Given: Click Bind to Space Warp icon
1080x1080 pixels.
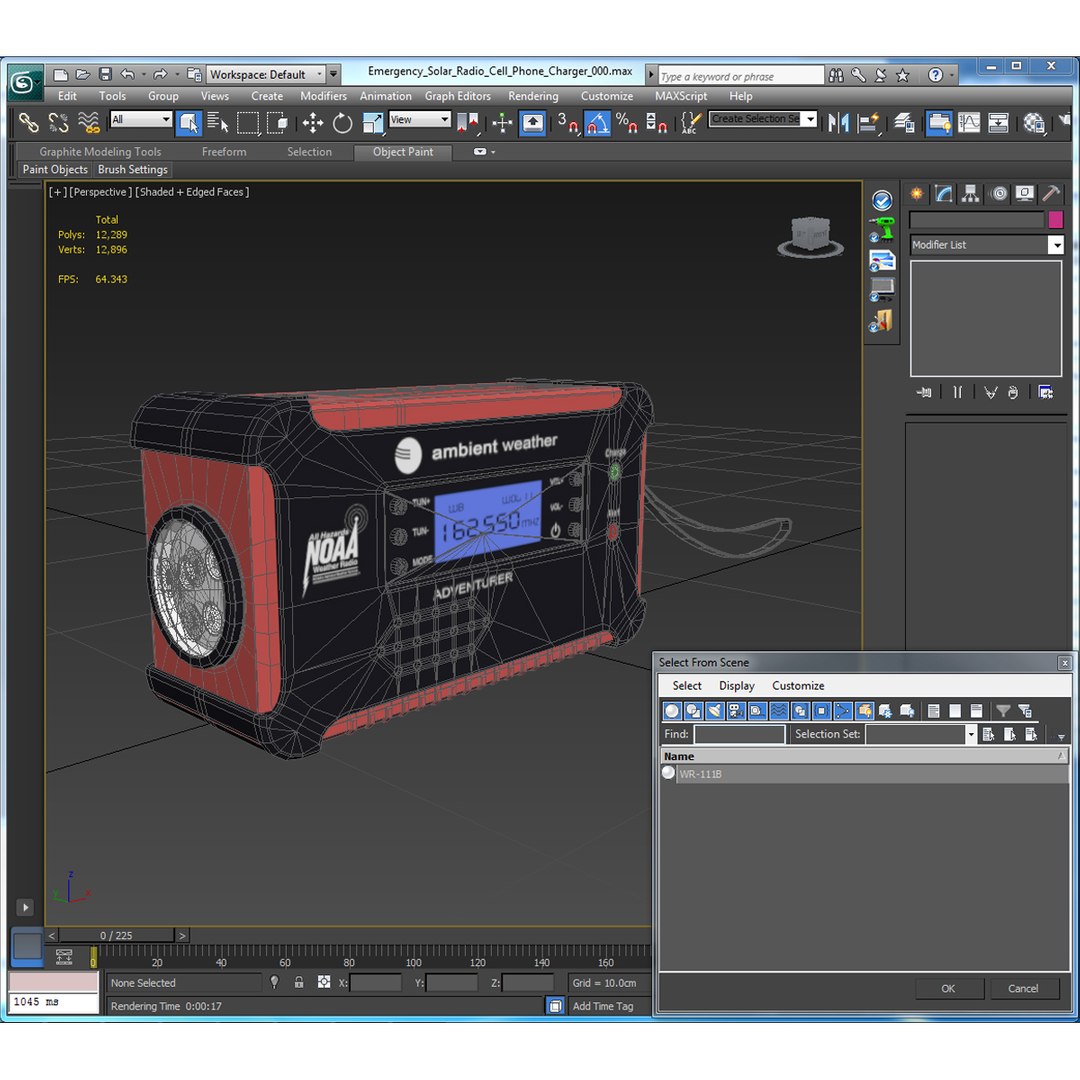Looking at the screenshot, I should pyautogui.click(x=89, y=123).
